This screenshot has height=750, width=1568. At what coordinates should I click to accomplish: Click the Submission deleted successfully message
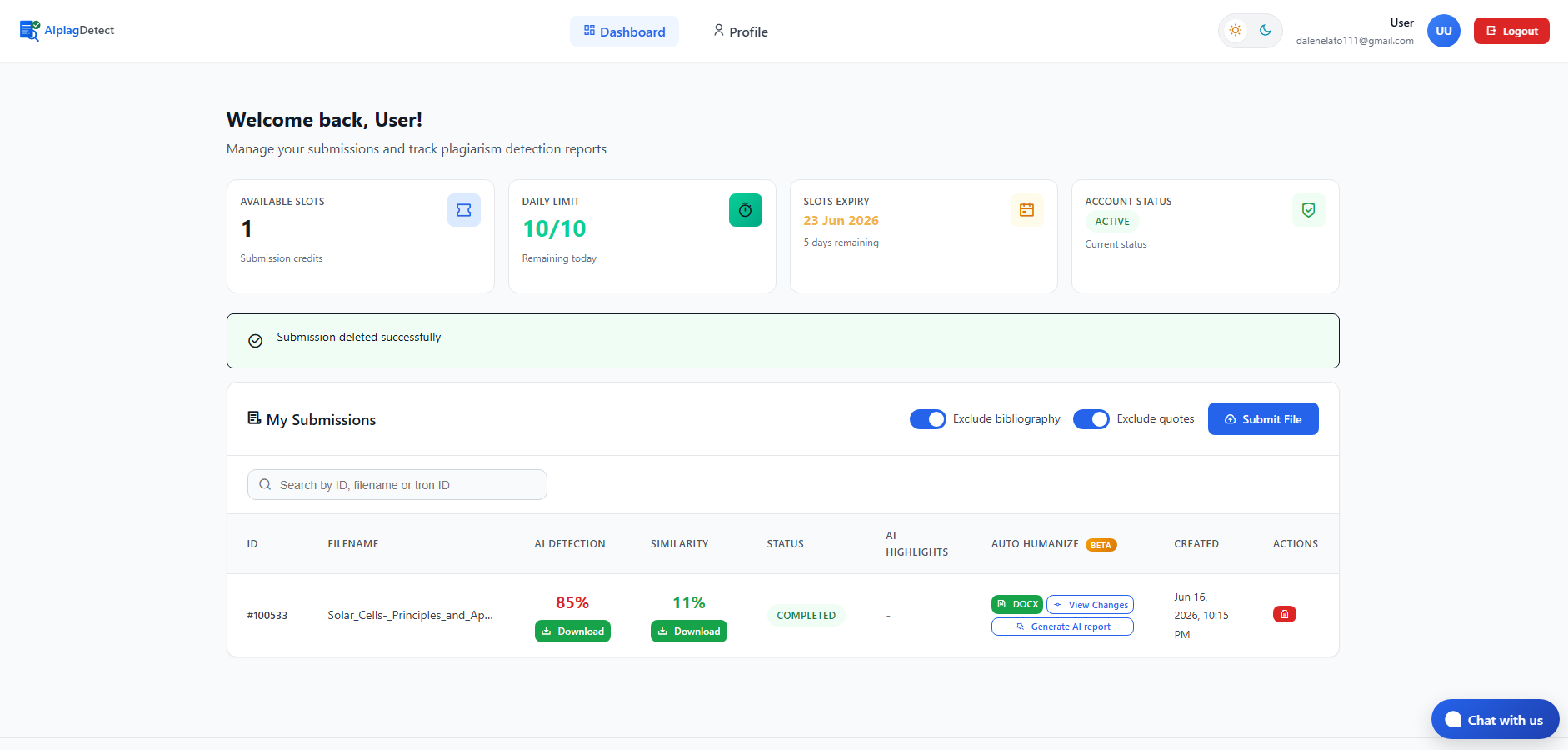pos(359,337)
